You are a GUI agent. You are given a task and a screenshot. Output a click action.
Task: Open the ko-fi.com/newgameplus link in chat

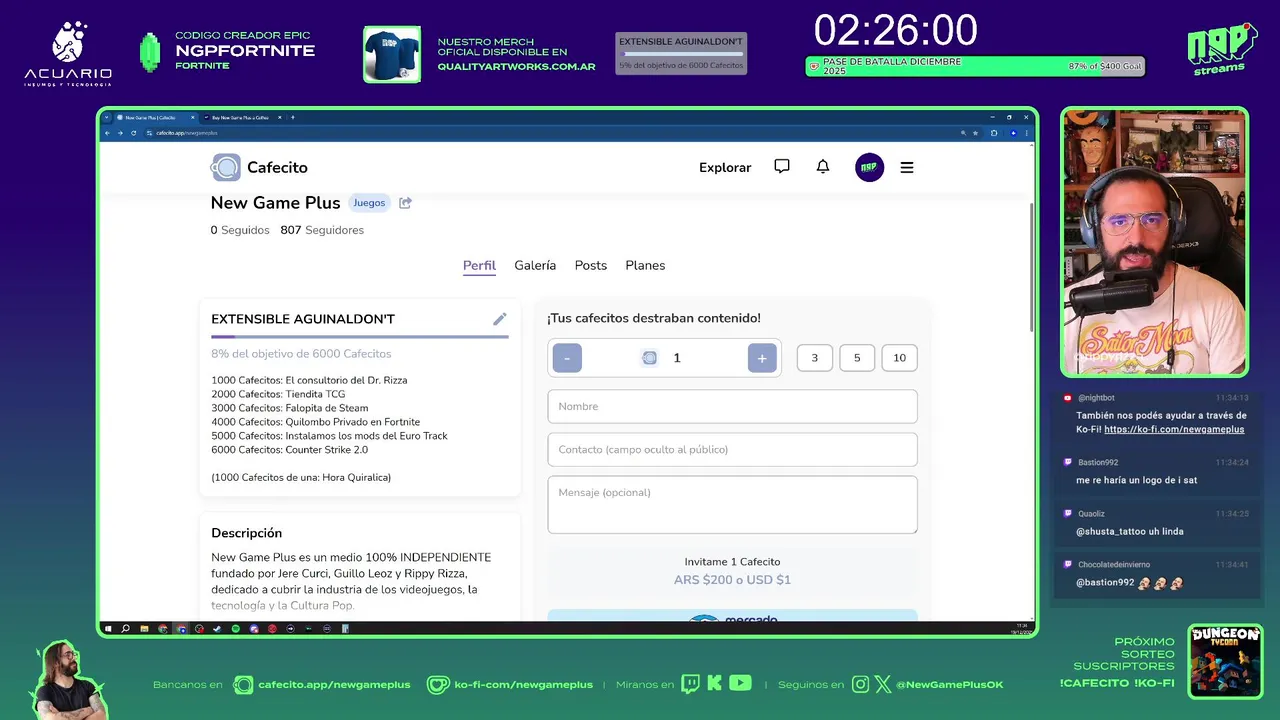pyautogui.click(x=1174, y=429)
